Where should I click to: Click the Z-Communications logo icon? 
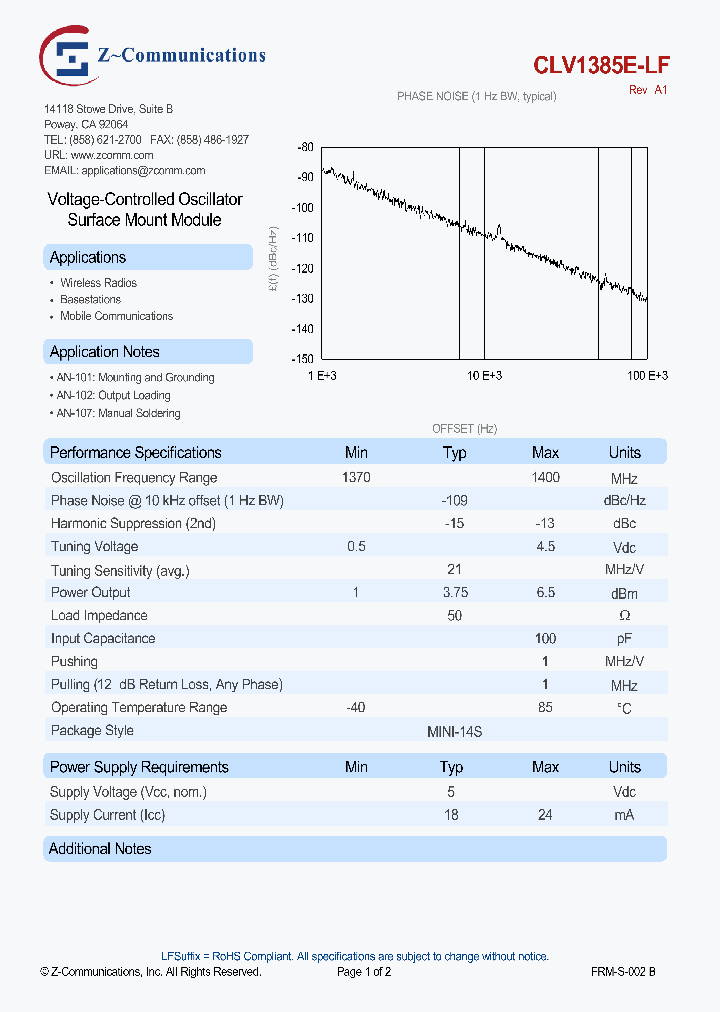[68, 57]
